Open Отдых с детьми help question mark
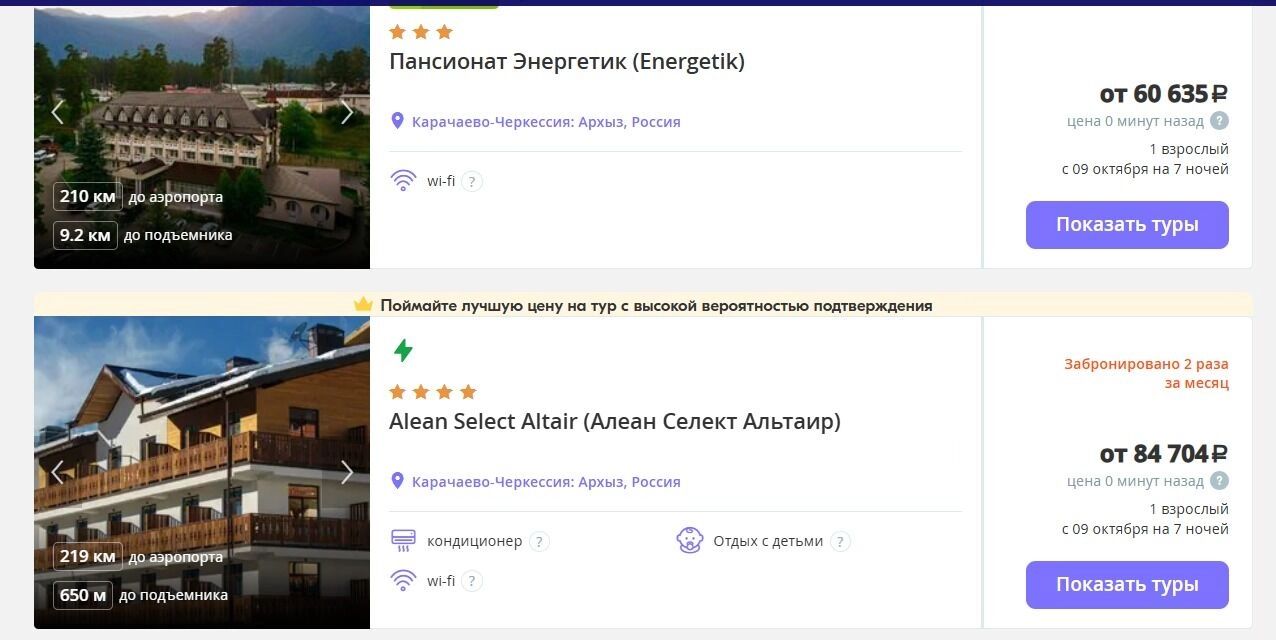1276x640 pixels. 840,542
